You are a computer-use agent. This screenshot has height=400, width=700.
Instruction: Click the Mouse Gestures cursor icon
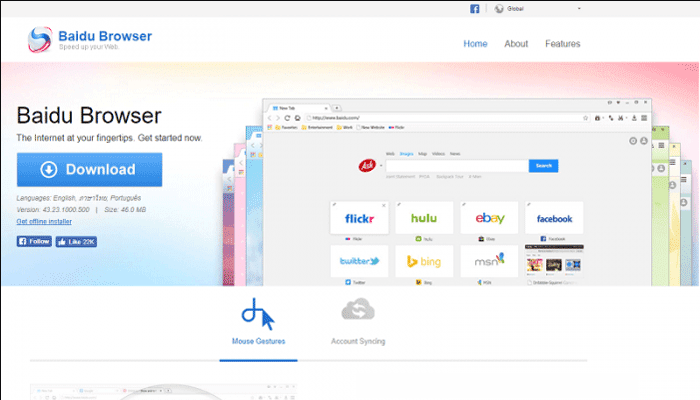(258, 314)
